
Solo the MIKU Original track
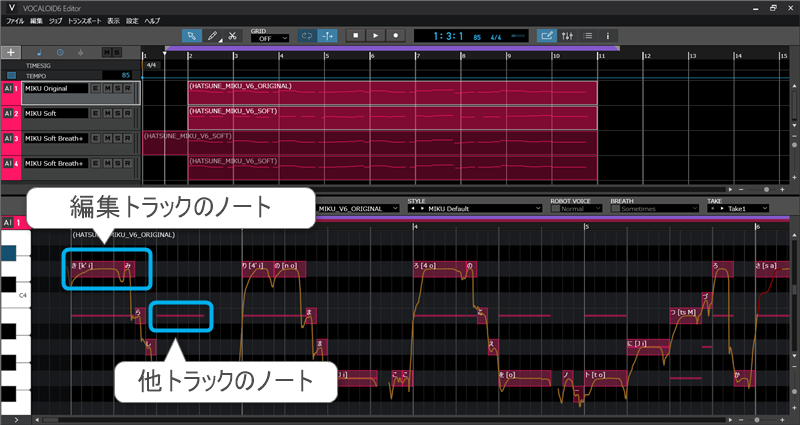[117, 88]
